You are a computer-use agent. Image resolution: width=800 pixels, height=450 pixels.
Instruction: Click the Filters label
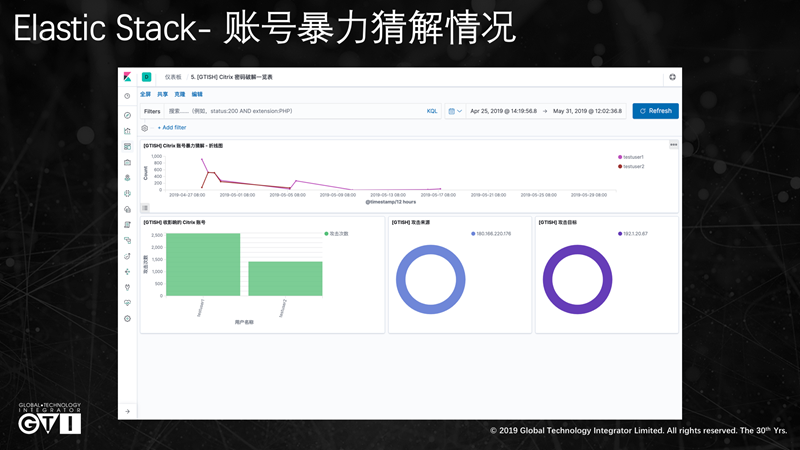click(x=152, y=111)
